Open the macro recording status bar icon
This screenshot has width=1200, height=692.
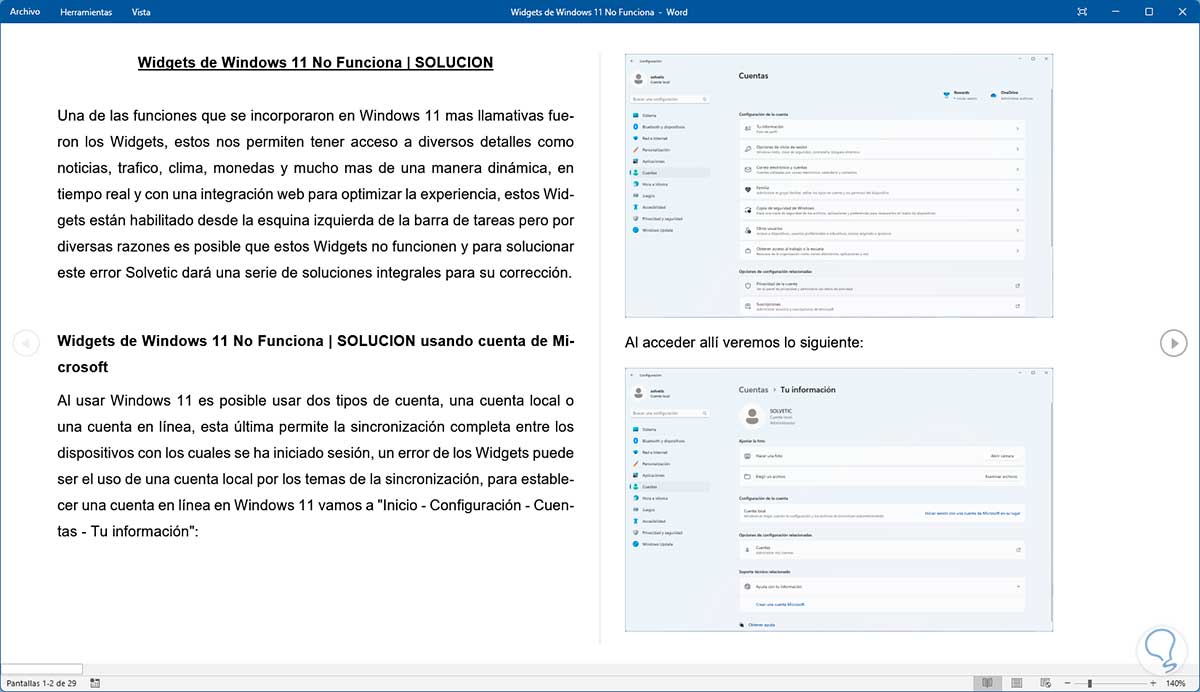[x=95, y=683]
